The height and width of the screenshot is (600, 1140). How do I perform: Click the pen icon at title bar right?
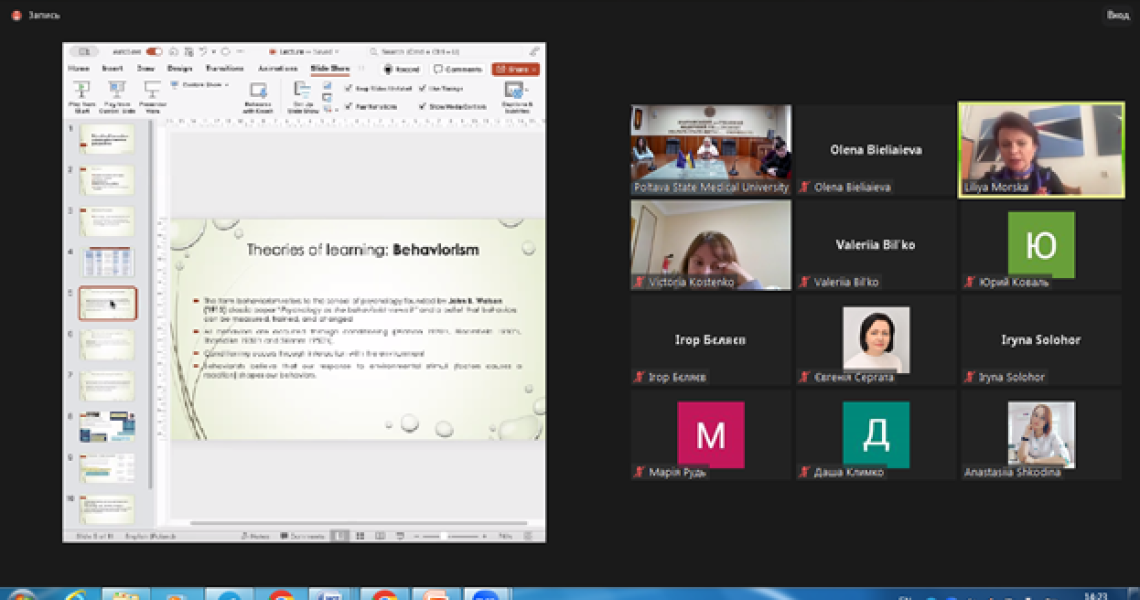[534, 52]
